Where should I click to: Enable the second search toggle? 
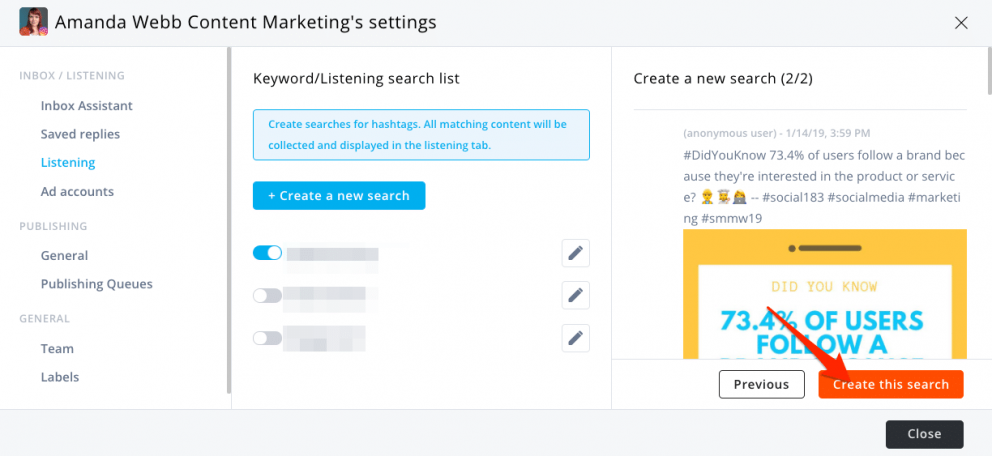267,295
